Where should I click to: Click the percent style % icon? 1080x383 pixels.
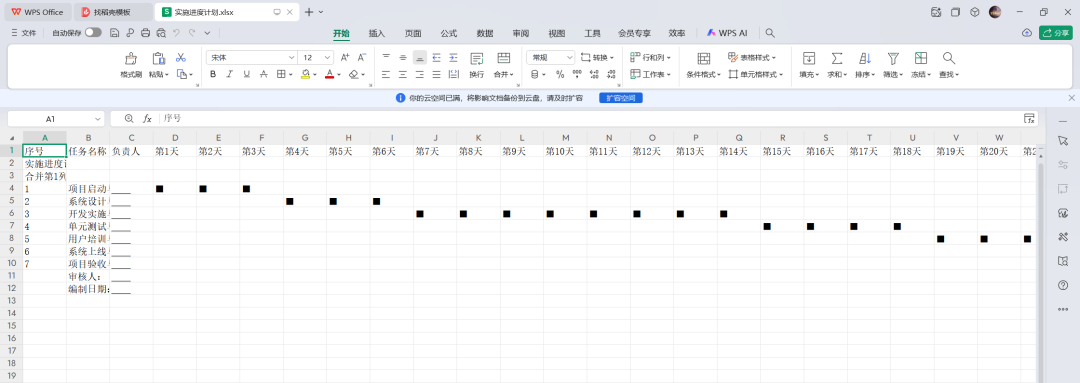coord(560,74)
